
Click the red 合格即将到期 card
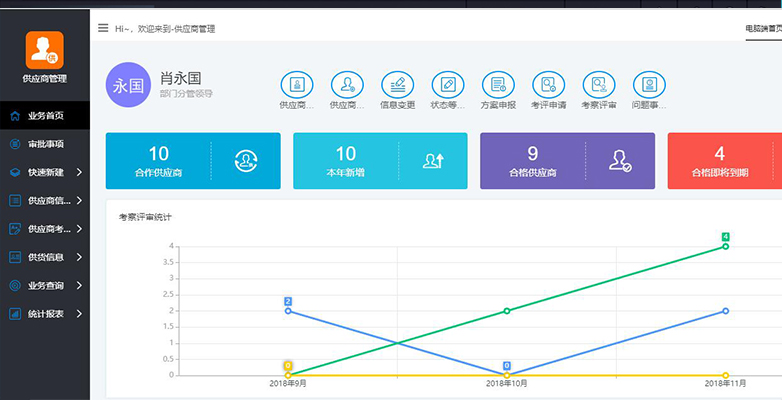pyautogui.click(x=725, y=161)
